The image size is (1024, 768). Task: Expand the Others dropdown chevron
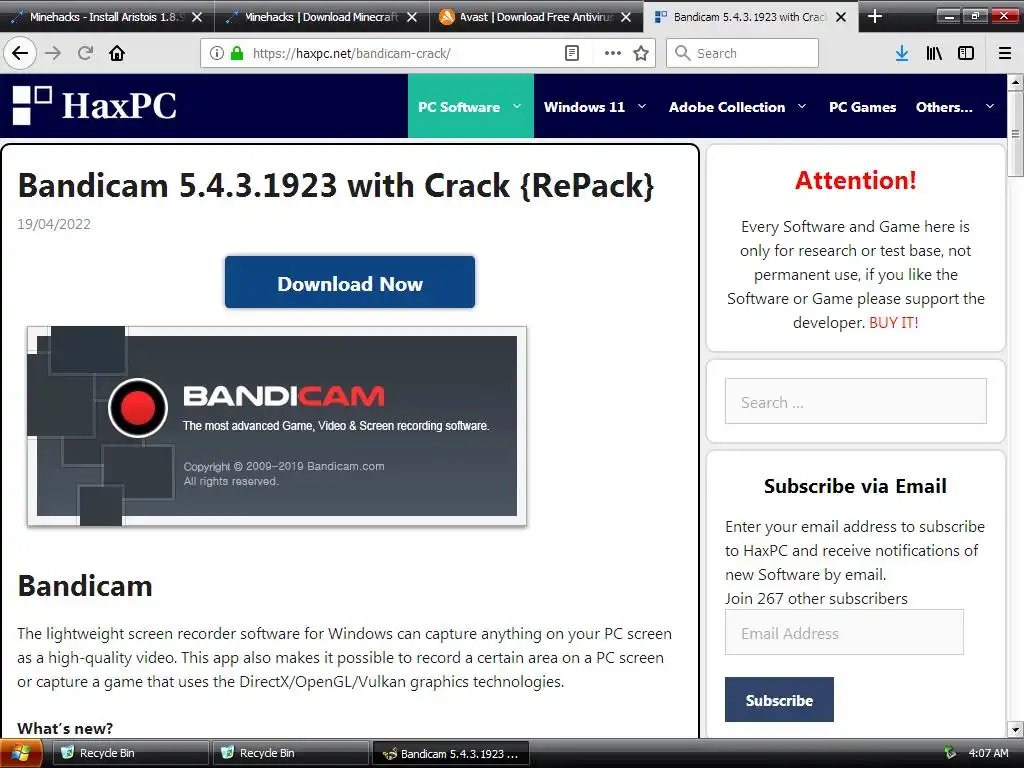point(990,106)
